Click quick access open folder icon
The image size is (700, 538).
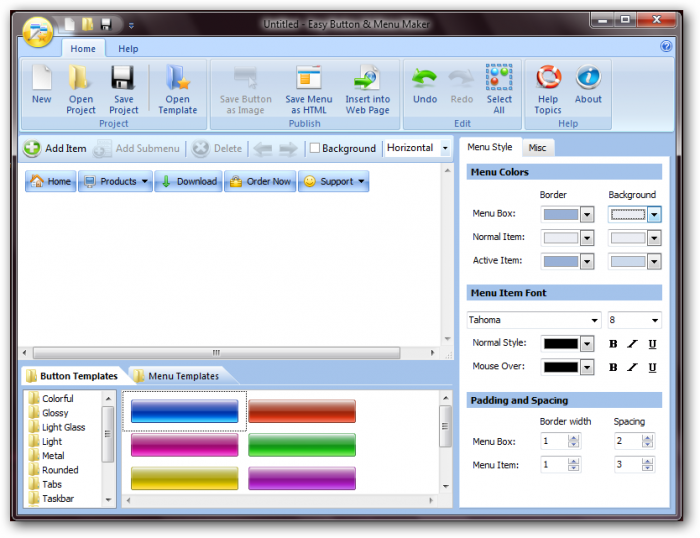tap(88, 24)
